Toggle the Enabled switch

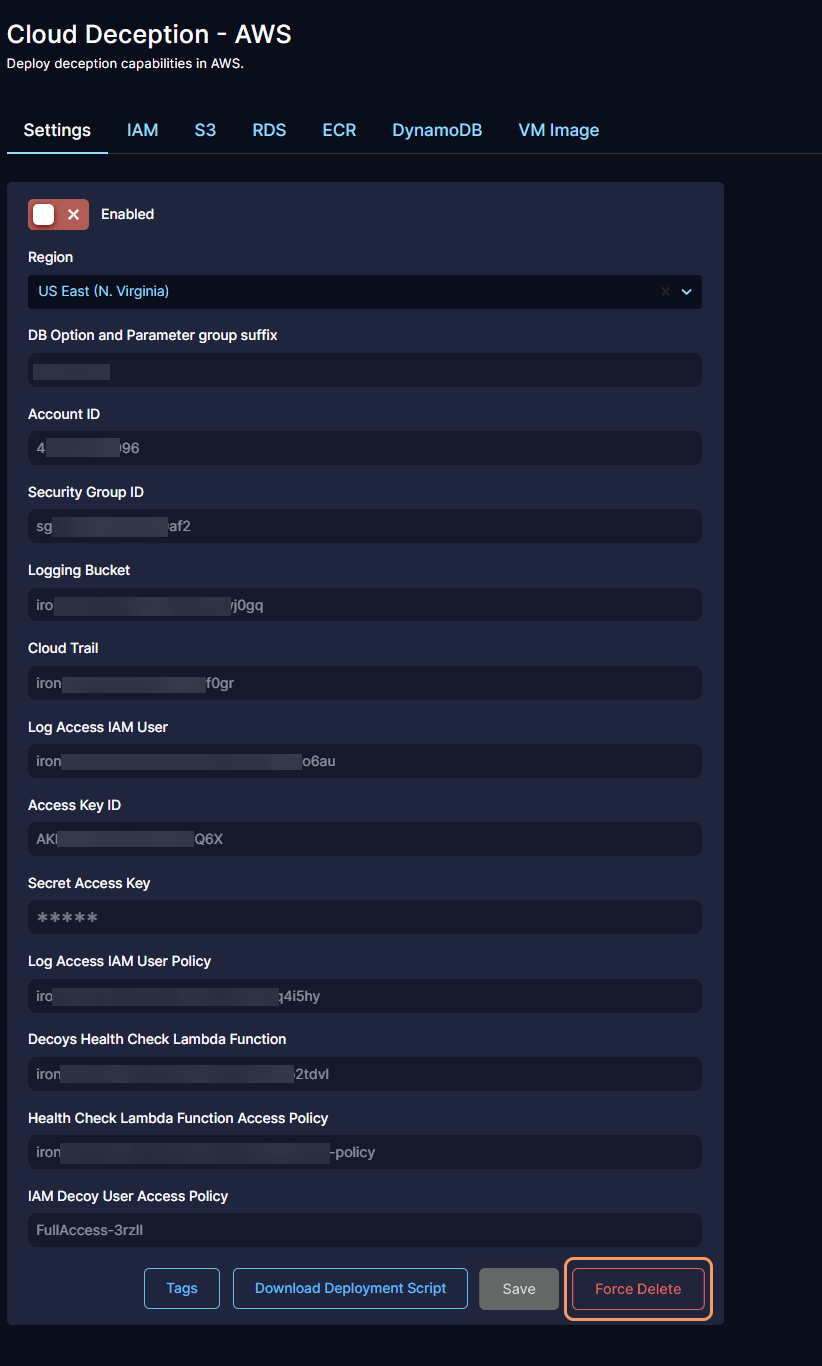coord(58,214)
